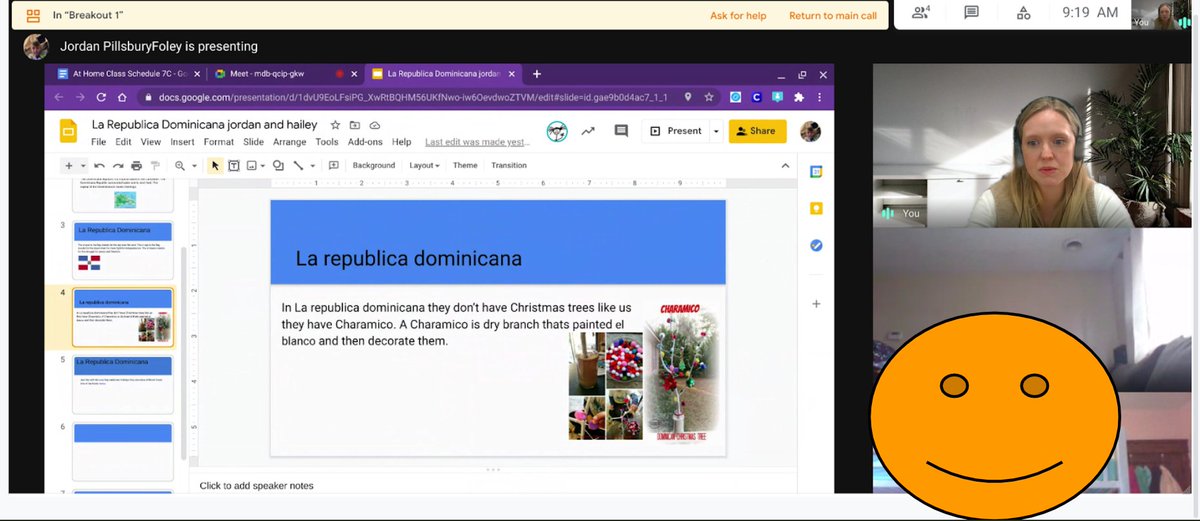View document cloud save status
1200x521 pixels.
375,125
